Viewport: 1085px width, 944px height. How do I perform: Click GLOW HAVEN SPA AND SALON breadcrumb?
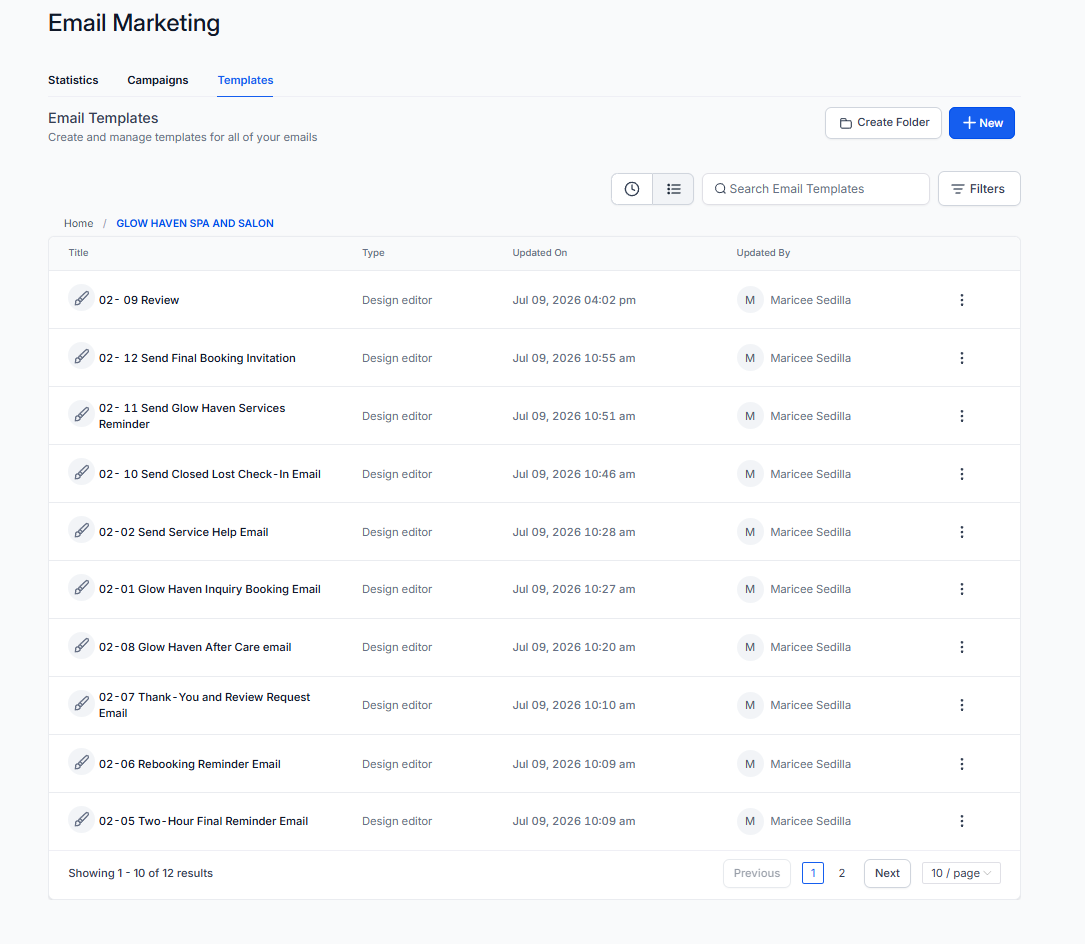(195, 224)
